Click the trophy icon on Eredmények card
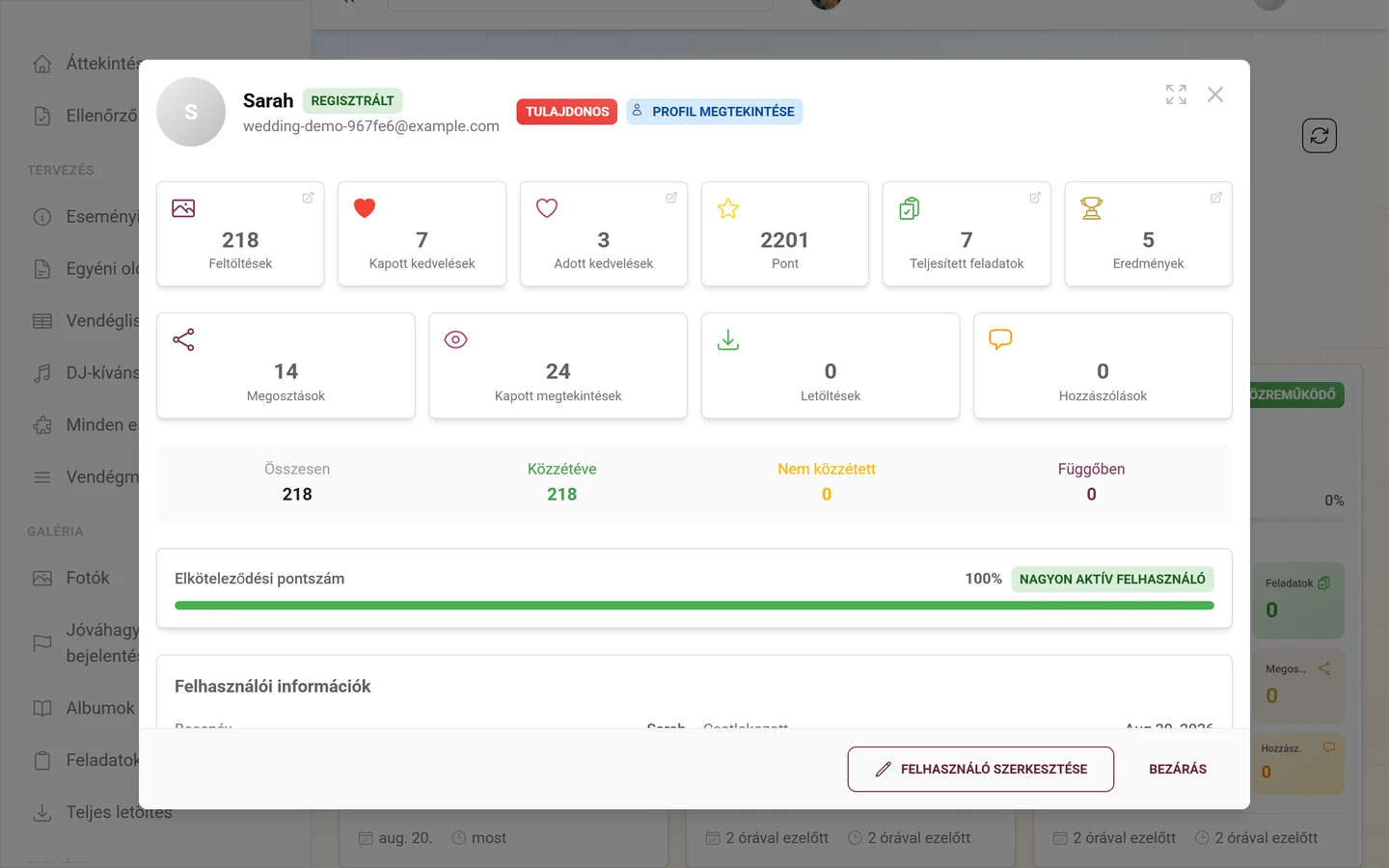 1092,208
